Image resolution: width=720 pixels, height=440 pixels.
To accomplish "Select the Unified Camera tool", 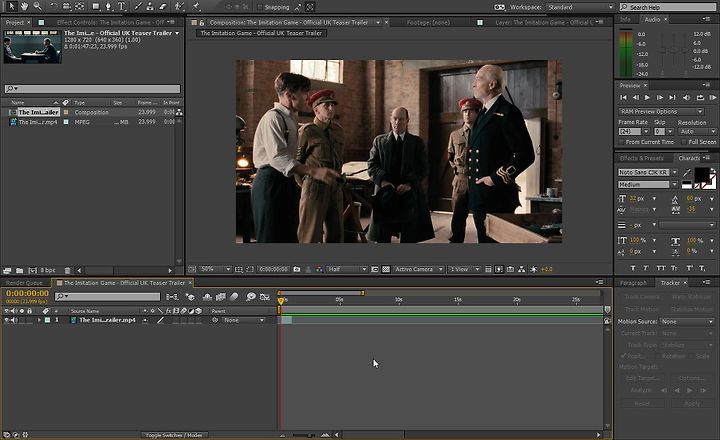I will click(x=67, y=6).
